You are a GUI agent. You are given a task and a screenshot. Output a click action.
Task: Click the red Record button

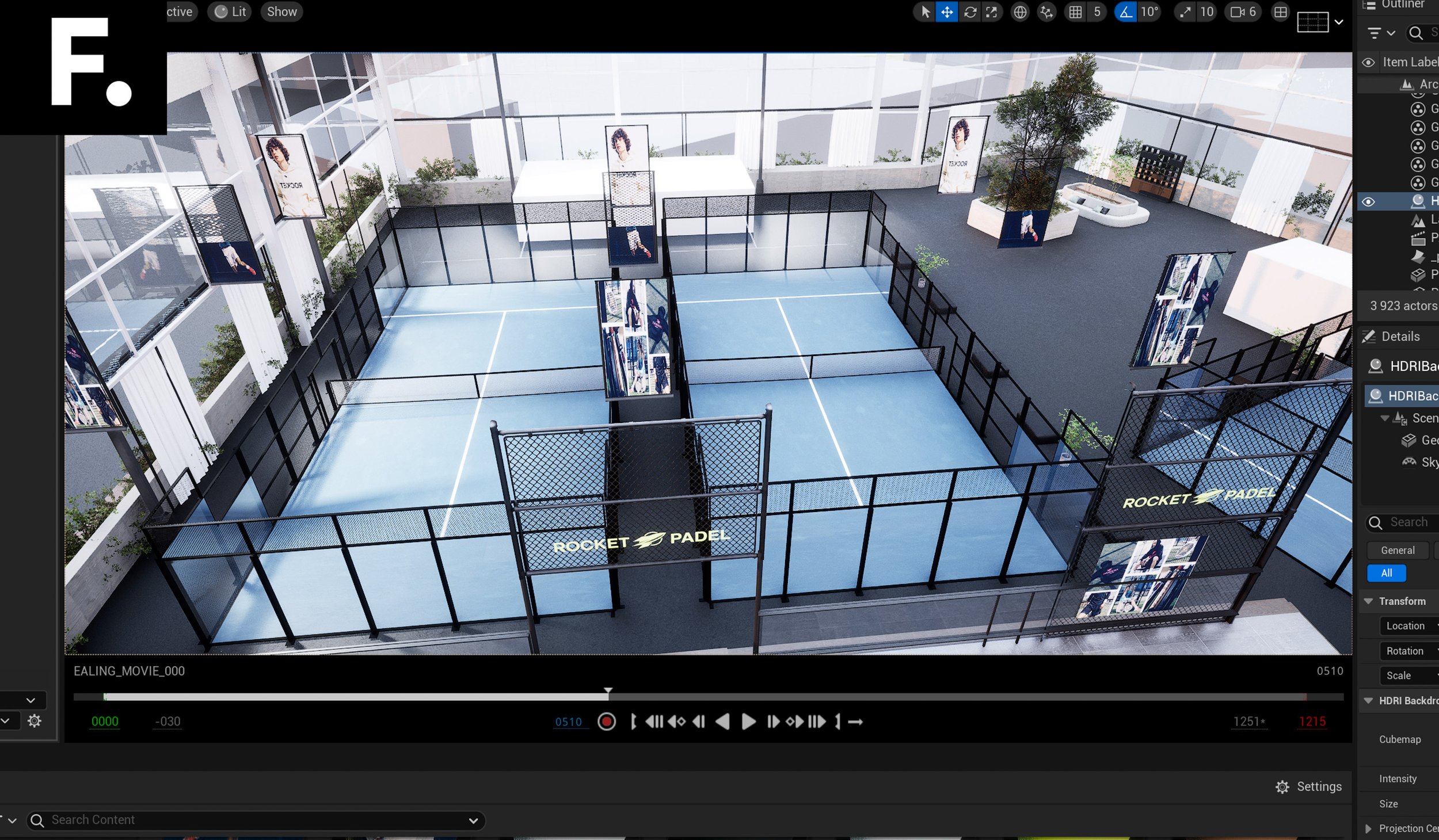607,721
